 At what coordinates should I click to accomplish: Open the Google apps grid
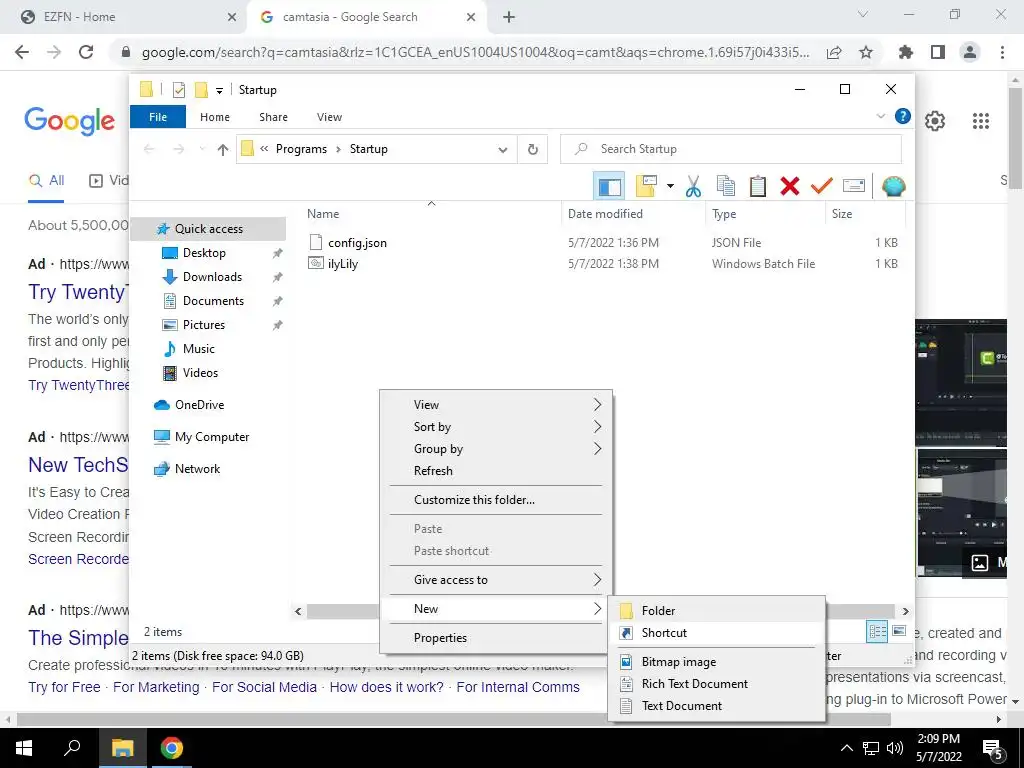[980, 121]
